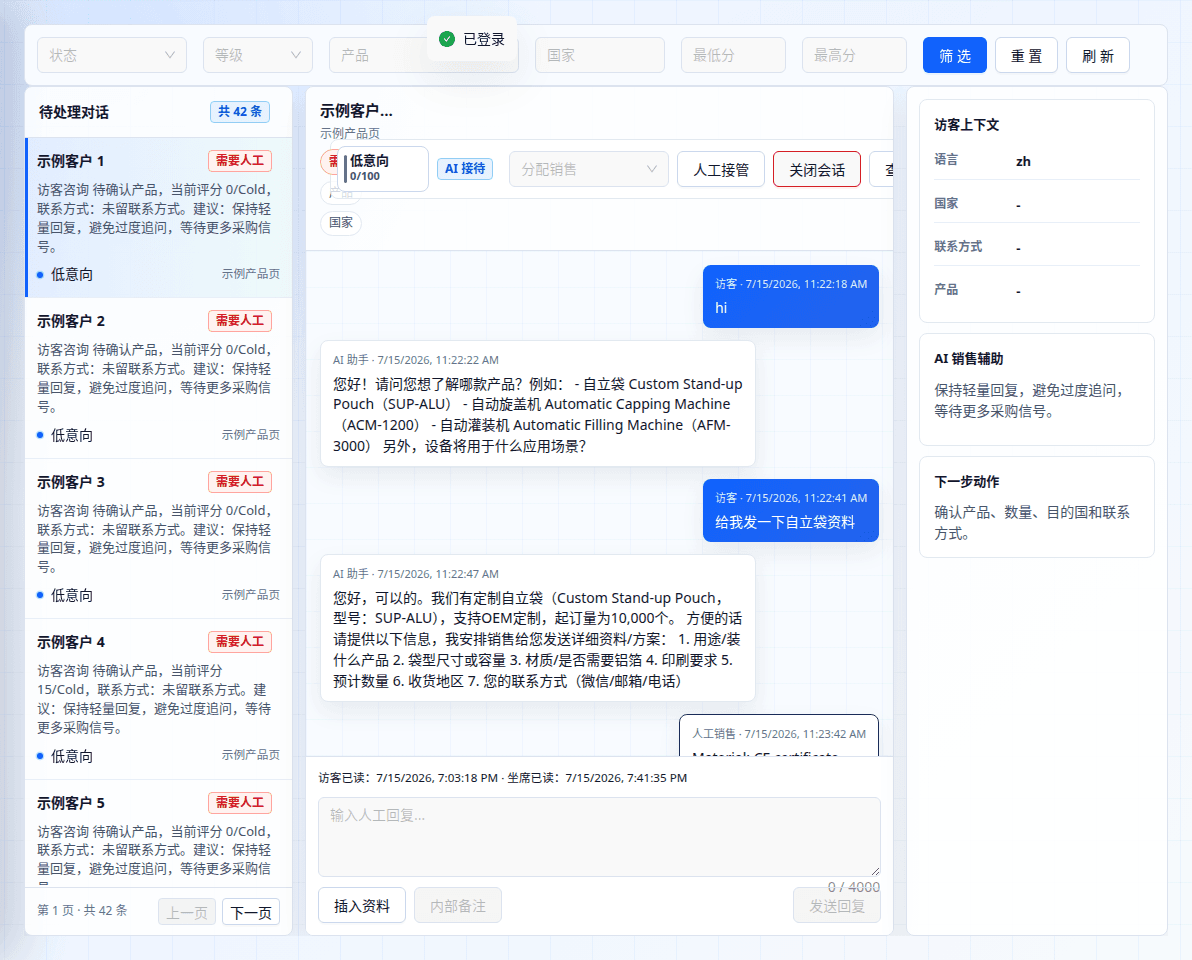Open conversation 示例客户 3
The width and height of the screenshot is (1192, 960).
pyautogui.click(x=159, y=538)
